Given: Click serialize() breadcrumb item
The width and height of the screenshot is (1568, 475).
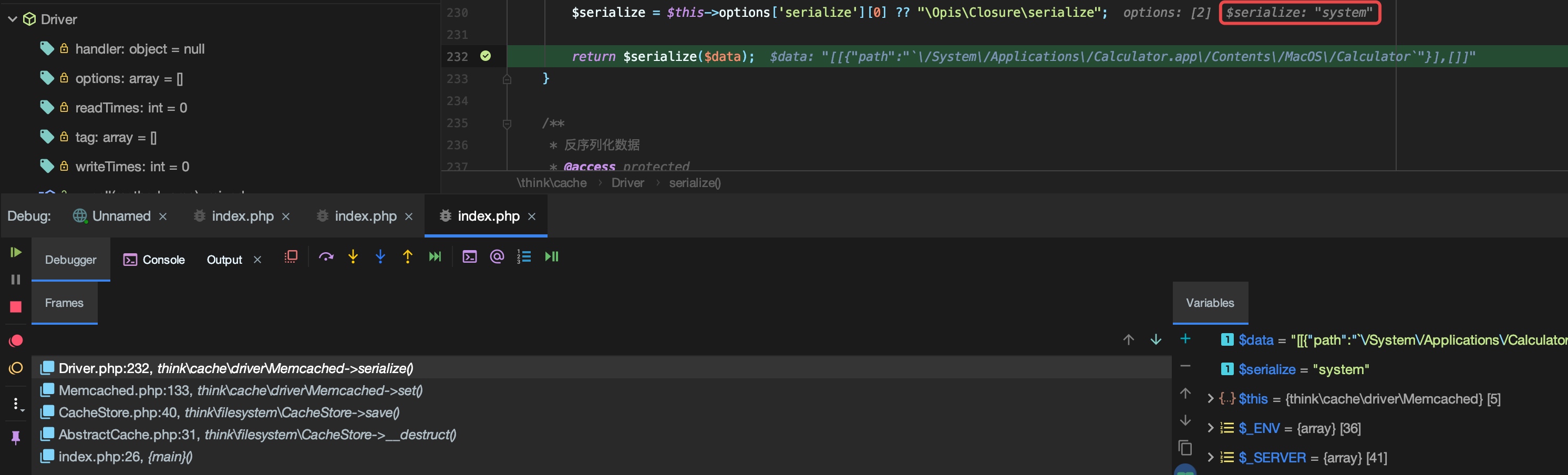Looking at the screenshot, I should pyautogui.click(x=695, y=183).
